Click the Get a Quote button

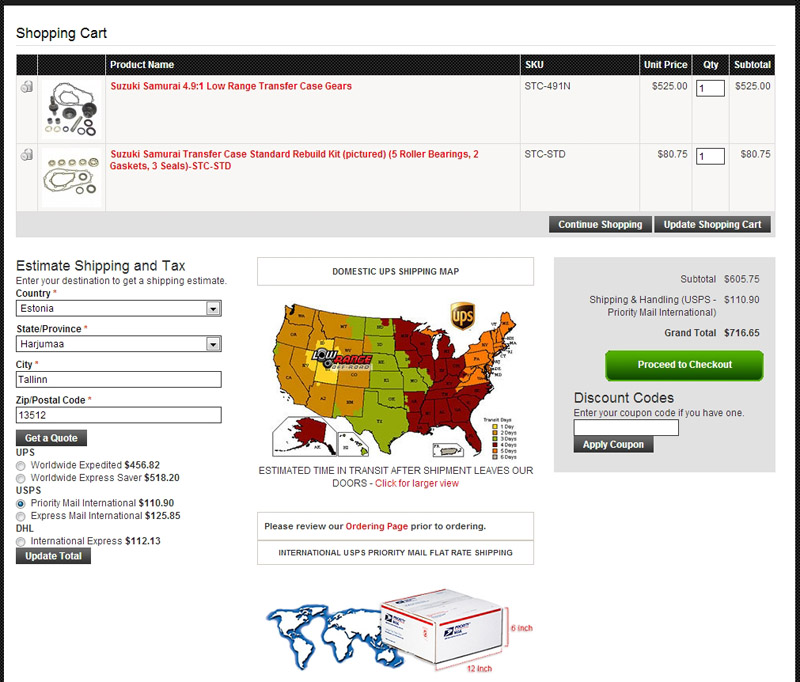coord(51,438)
